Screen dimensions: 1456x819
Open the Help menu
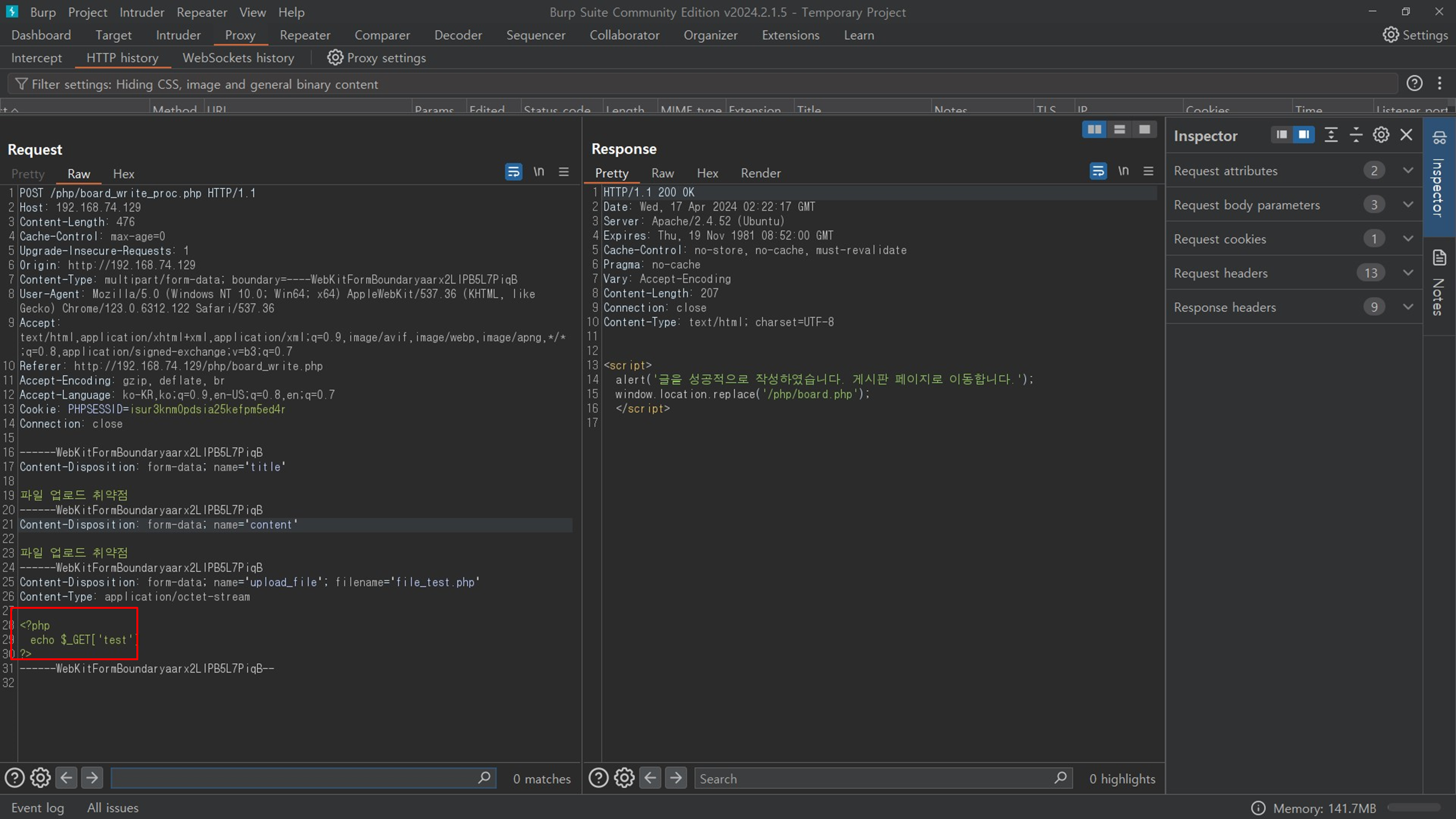pyautogui.click(x=291, y=12)
